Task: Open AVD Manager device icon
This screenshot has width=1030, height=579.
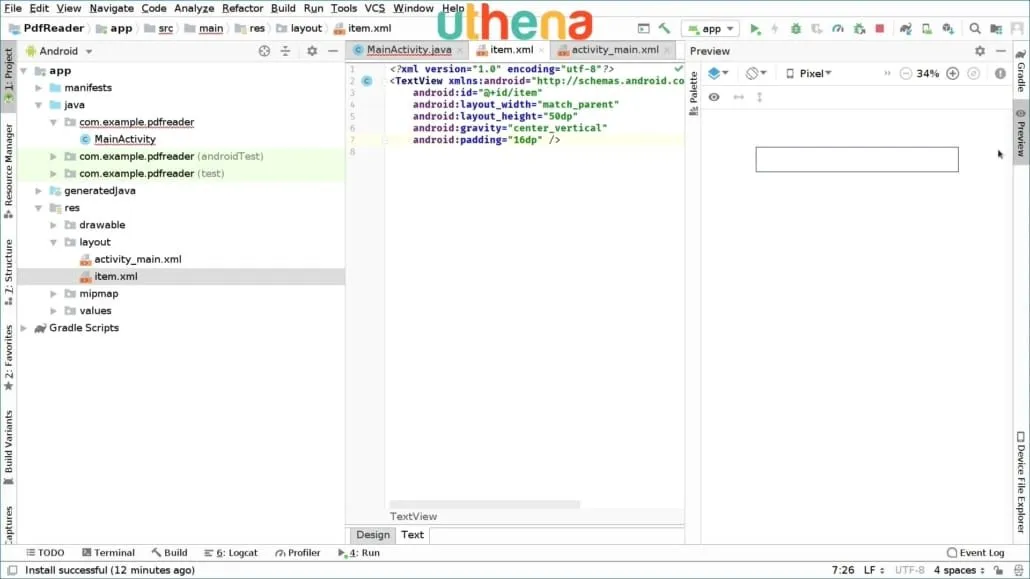Action: (926, 29)
